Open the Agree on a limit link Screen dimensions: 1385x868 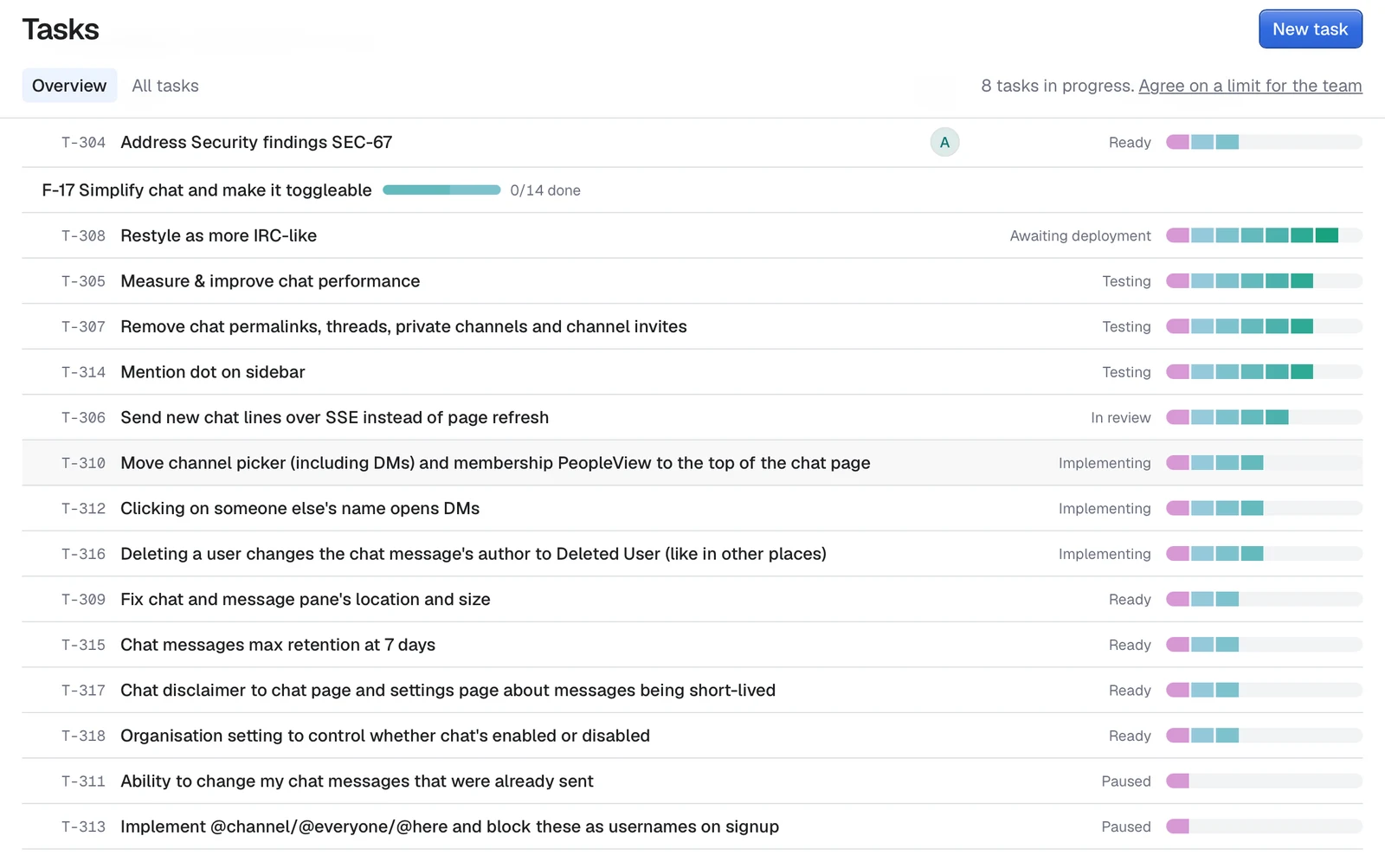pos(1250,86)
